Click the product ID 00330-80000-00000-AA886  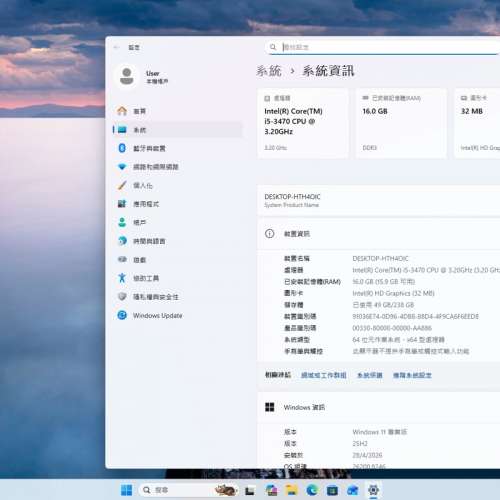click(392, 328)
